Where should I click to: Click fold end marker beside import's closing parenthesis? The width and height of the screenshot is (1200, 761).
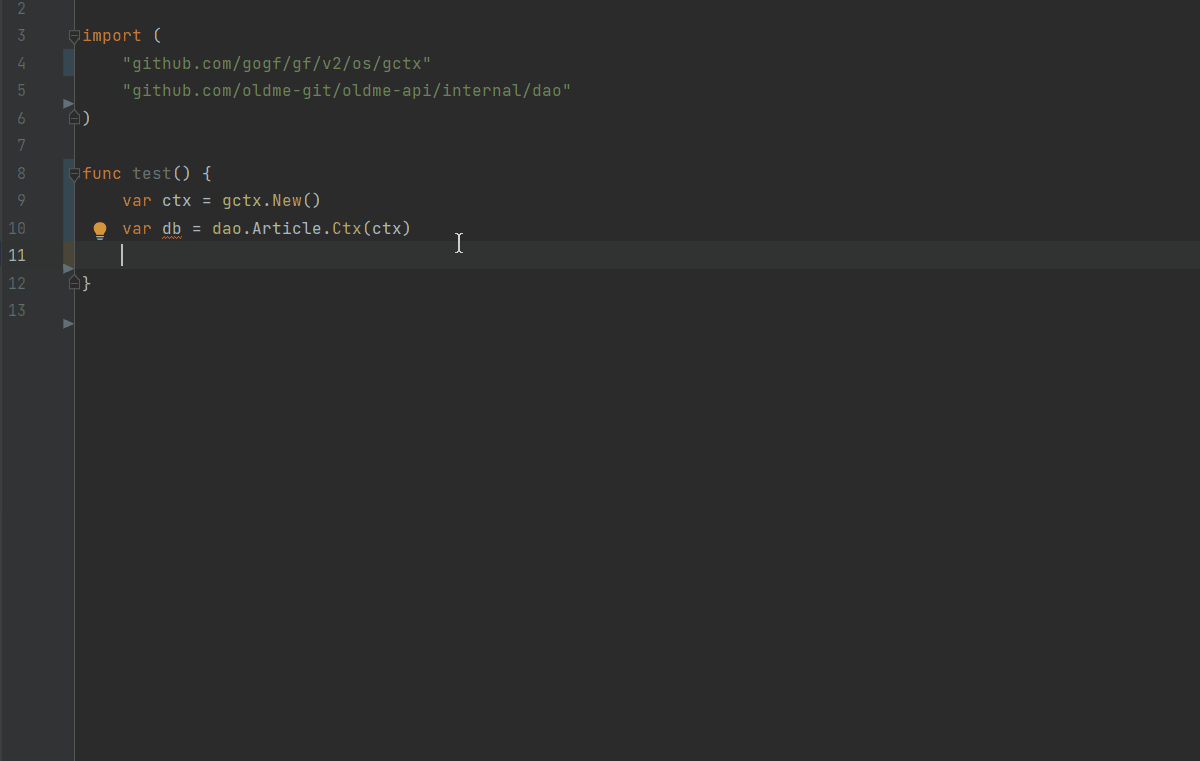[74, 117]
